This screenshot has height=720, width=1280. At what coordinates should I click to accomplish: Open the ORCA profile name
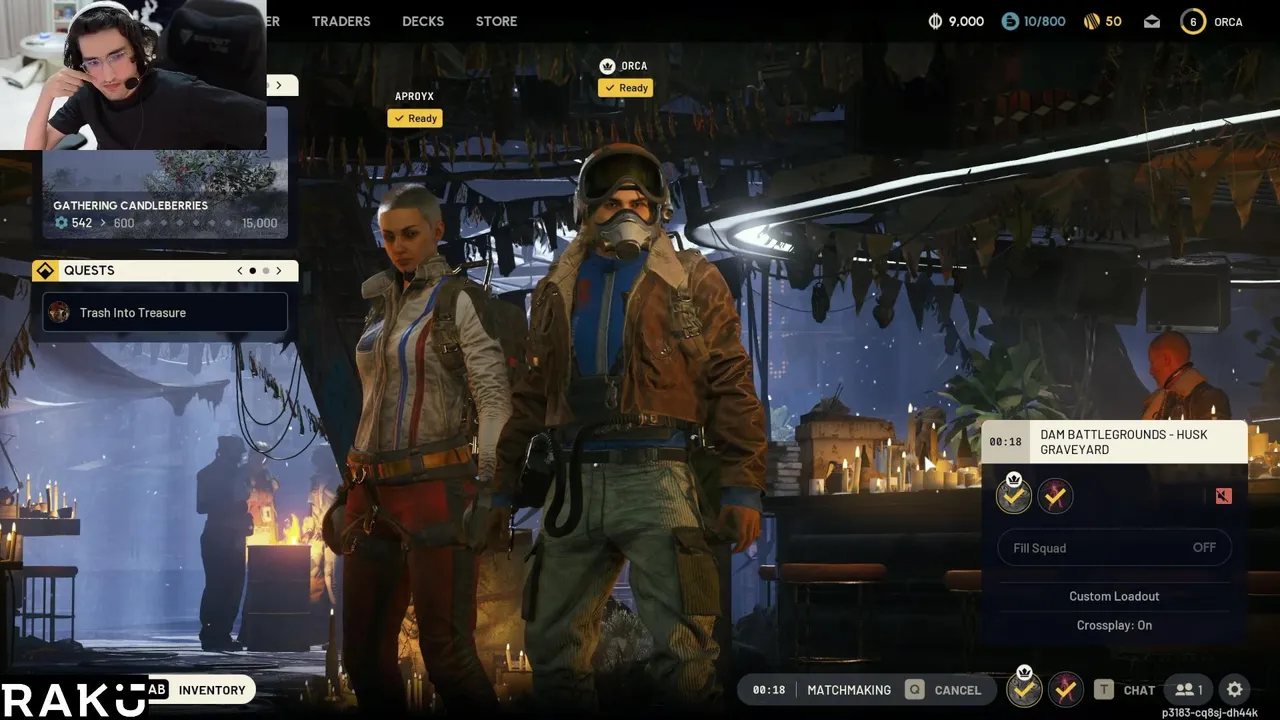1228,21
